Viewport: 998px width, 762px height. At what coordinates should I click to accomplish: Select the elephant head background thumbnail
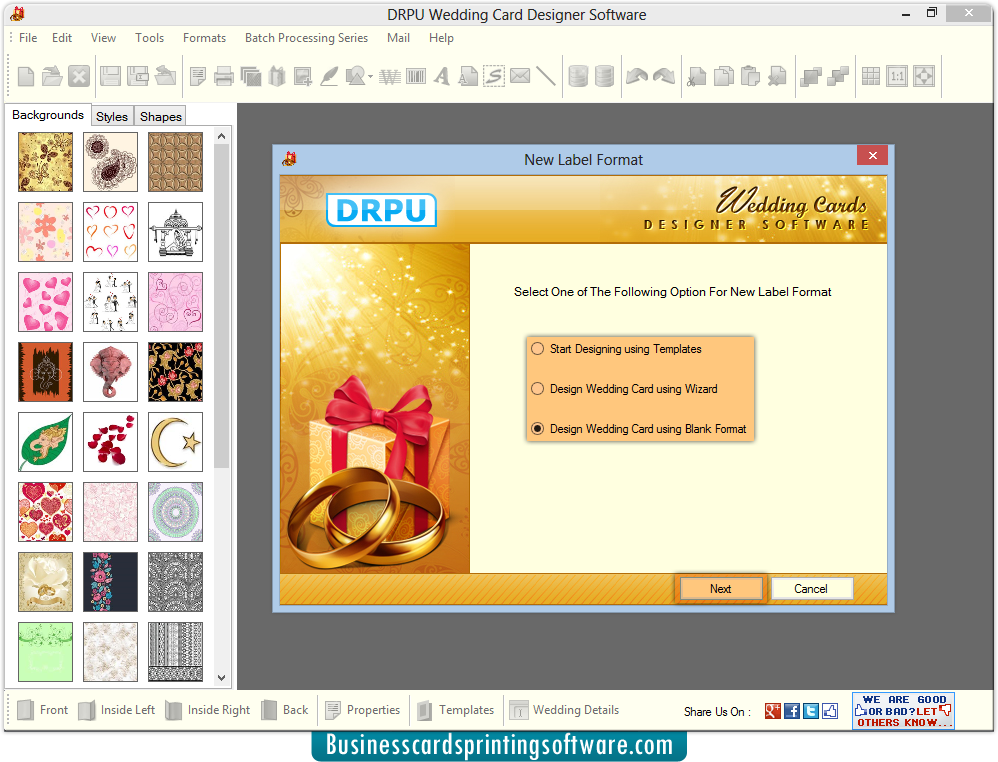110,372
